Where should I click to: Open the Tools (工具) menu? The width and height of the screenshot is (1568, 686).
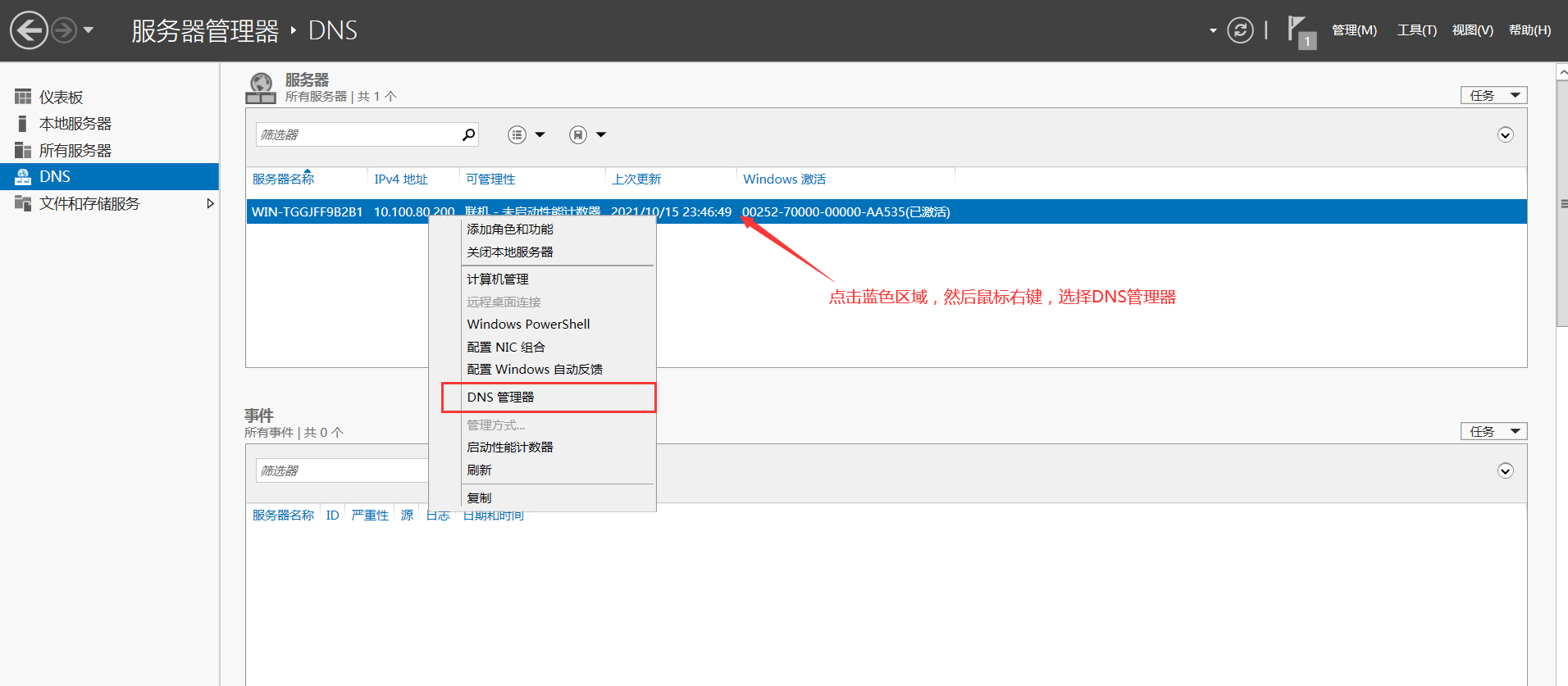click(x=1416, y=30)
